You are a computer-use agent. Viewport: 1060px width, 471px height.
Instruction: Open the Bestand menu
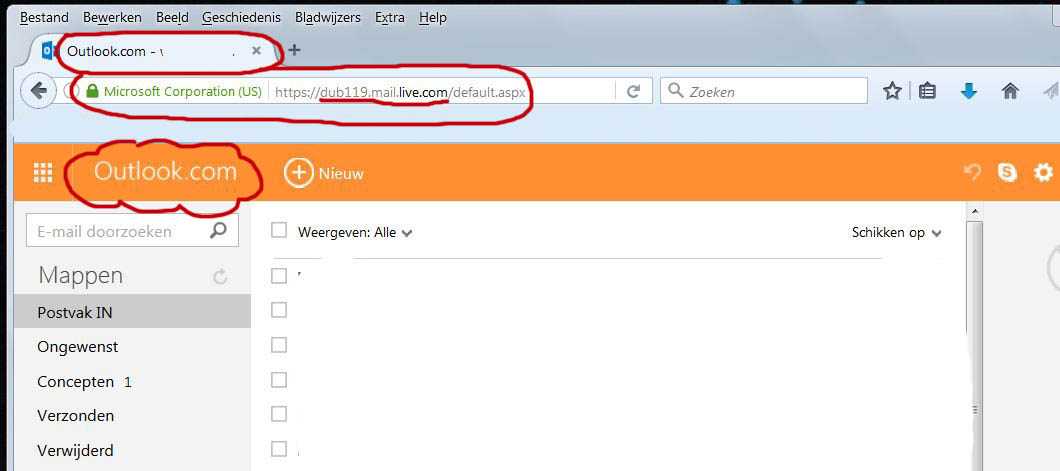point(44,18)
